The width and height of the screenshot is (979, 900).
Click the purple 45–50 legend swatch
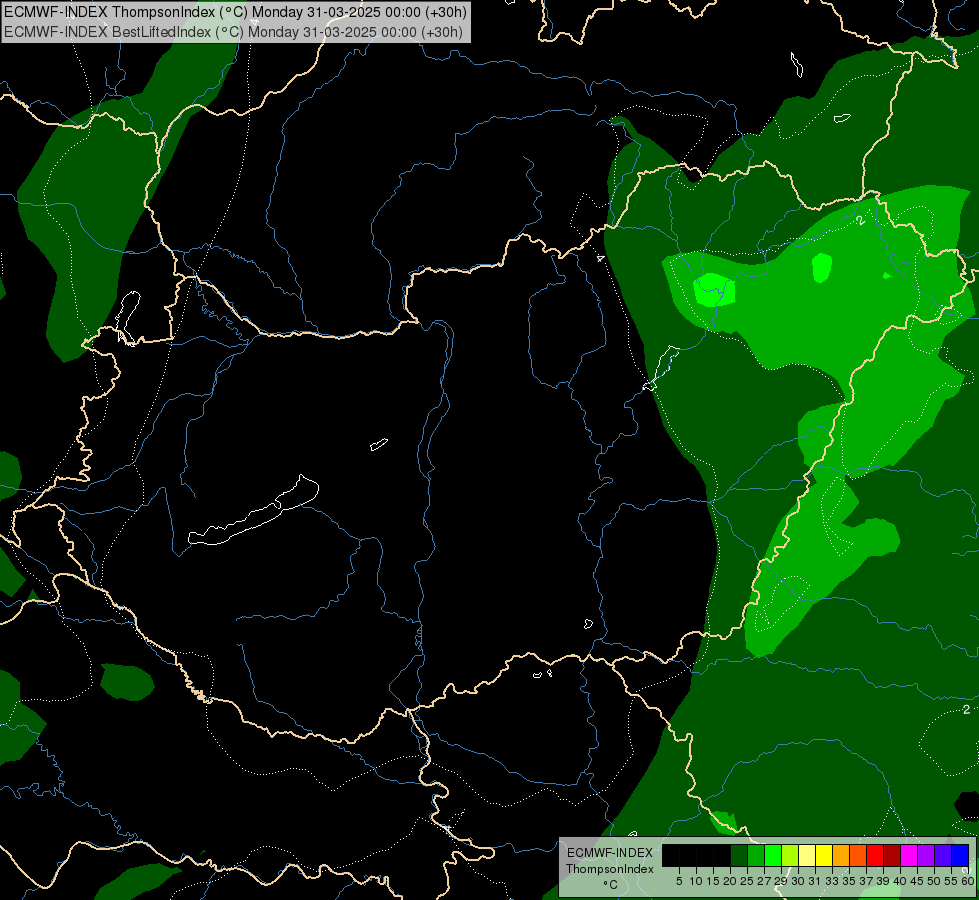(x=926, y=855)
